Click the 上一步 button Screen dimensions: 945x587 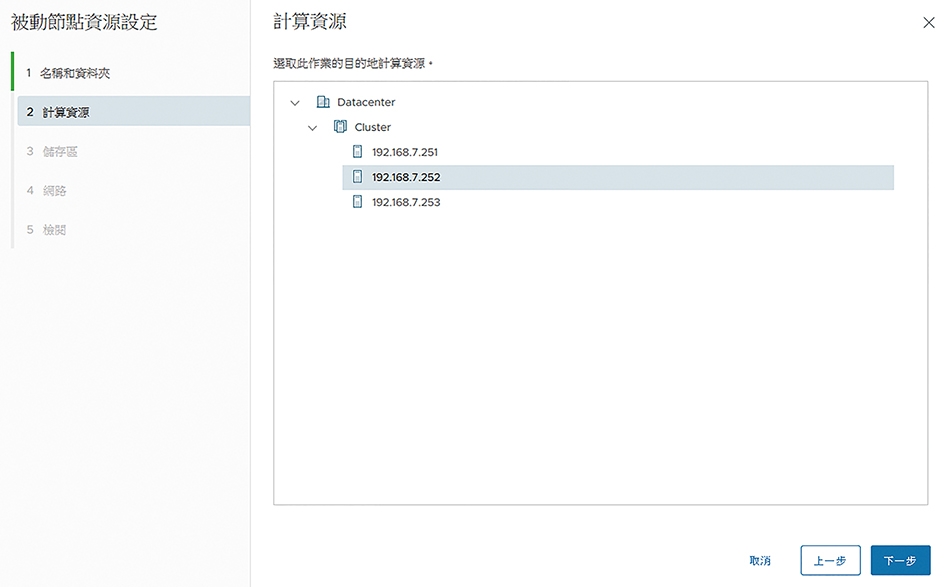tap(830, 560)
